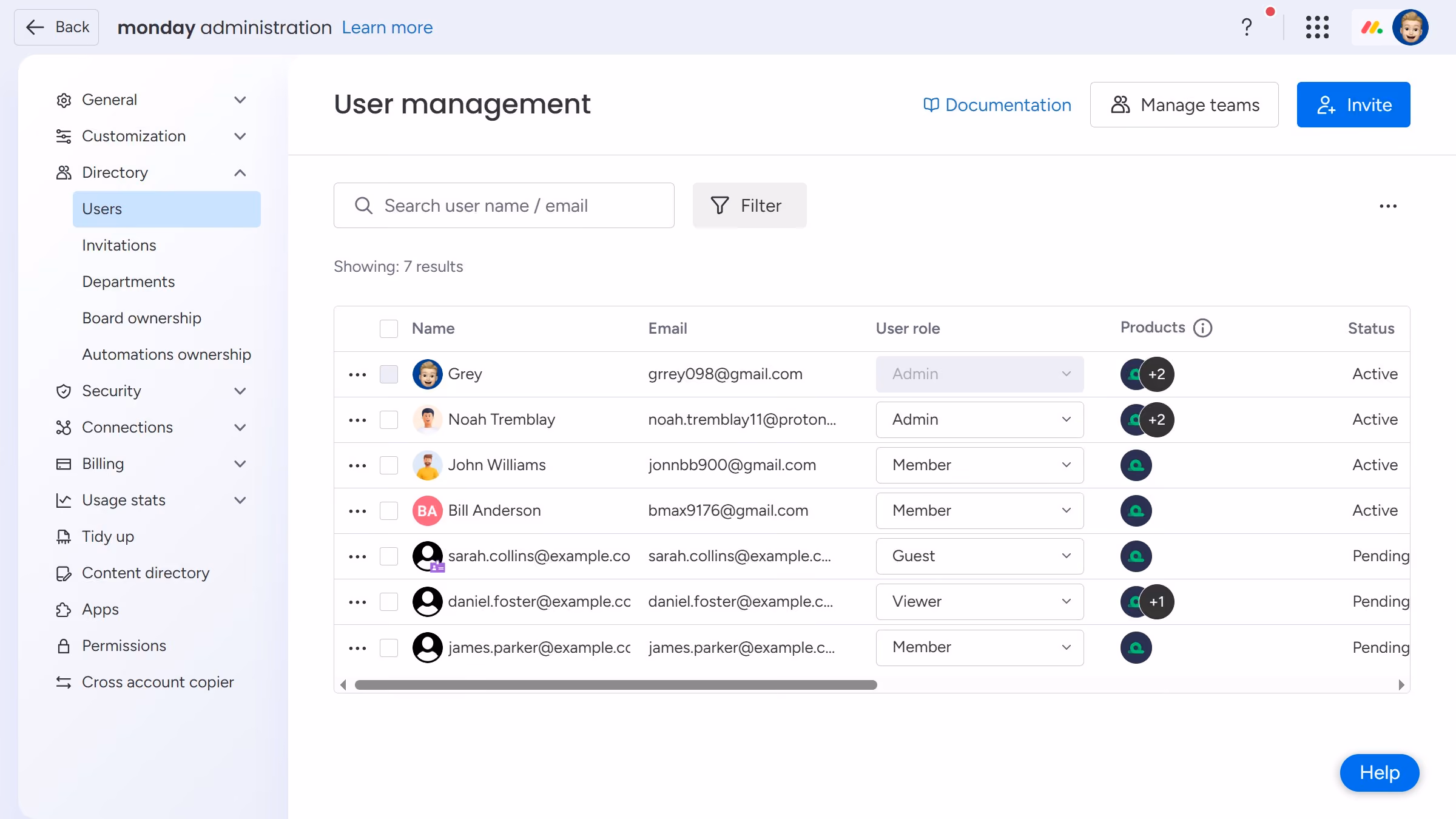Open row actions menu for james.parker
1456x819 pixels.
tap(357, 649)
